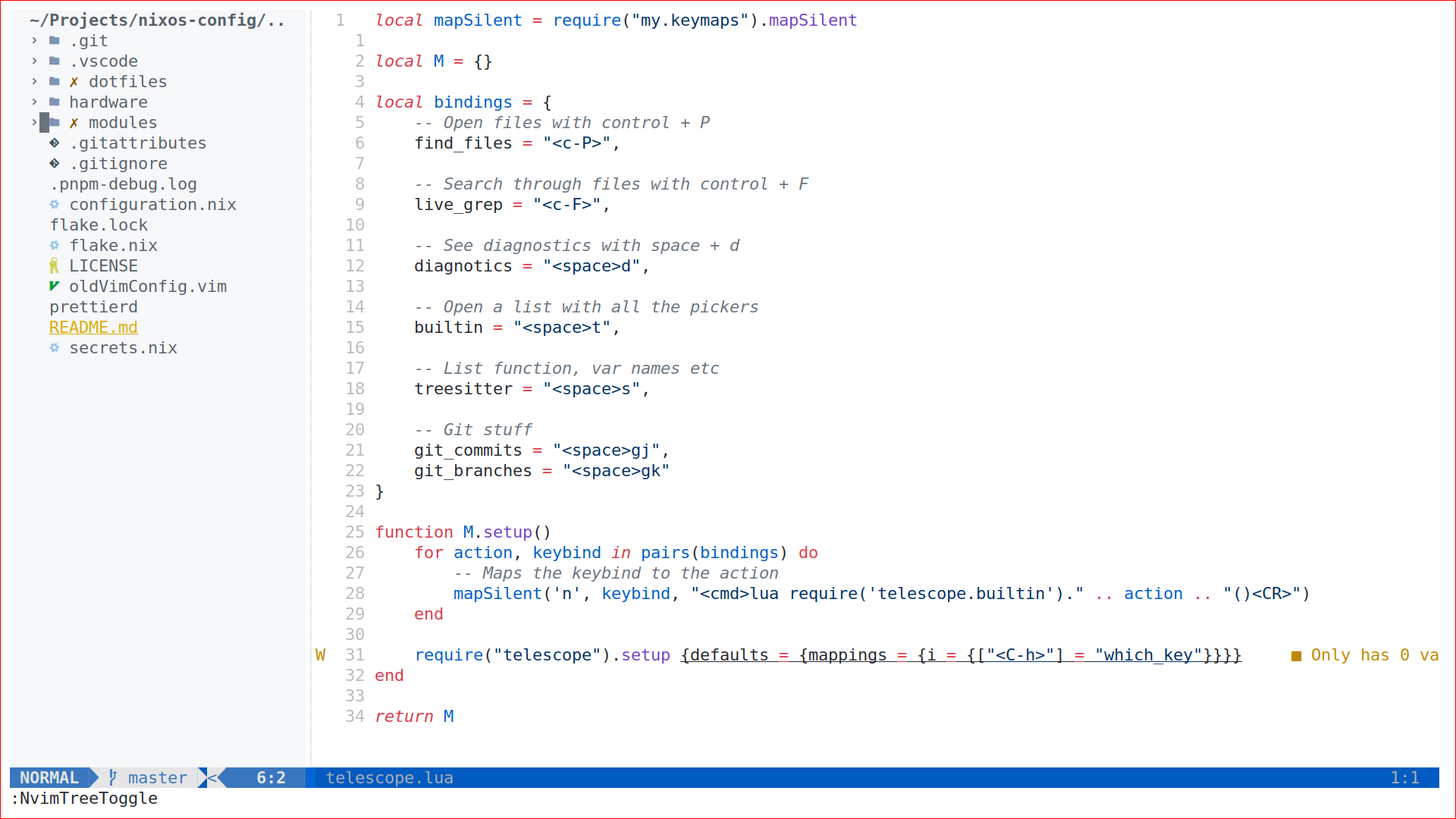Click the git-dirty X mark beside dotfiles
Viewport: 1456px width, 819px height.
(x=74, y=82)
